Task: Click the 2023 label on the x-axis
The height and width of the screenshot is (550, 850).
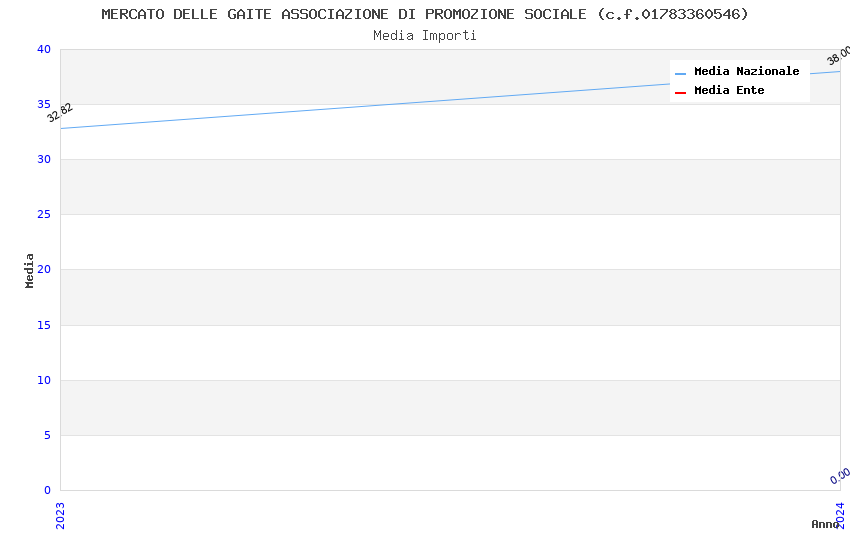Action: click(x=60, y=514)
